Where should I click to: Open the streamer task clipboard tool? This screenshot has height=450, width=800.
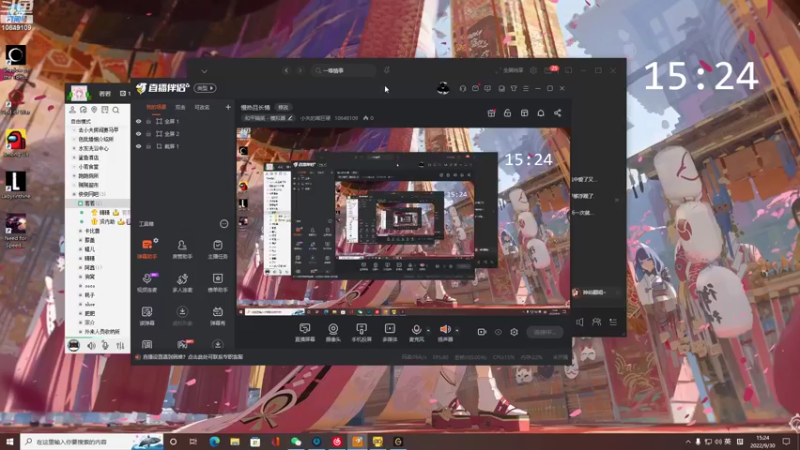[217, 249]
